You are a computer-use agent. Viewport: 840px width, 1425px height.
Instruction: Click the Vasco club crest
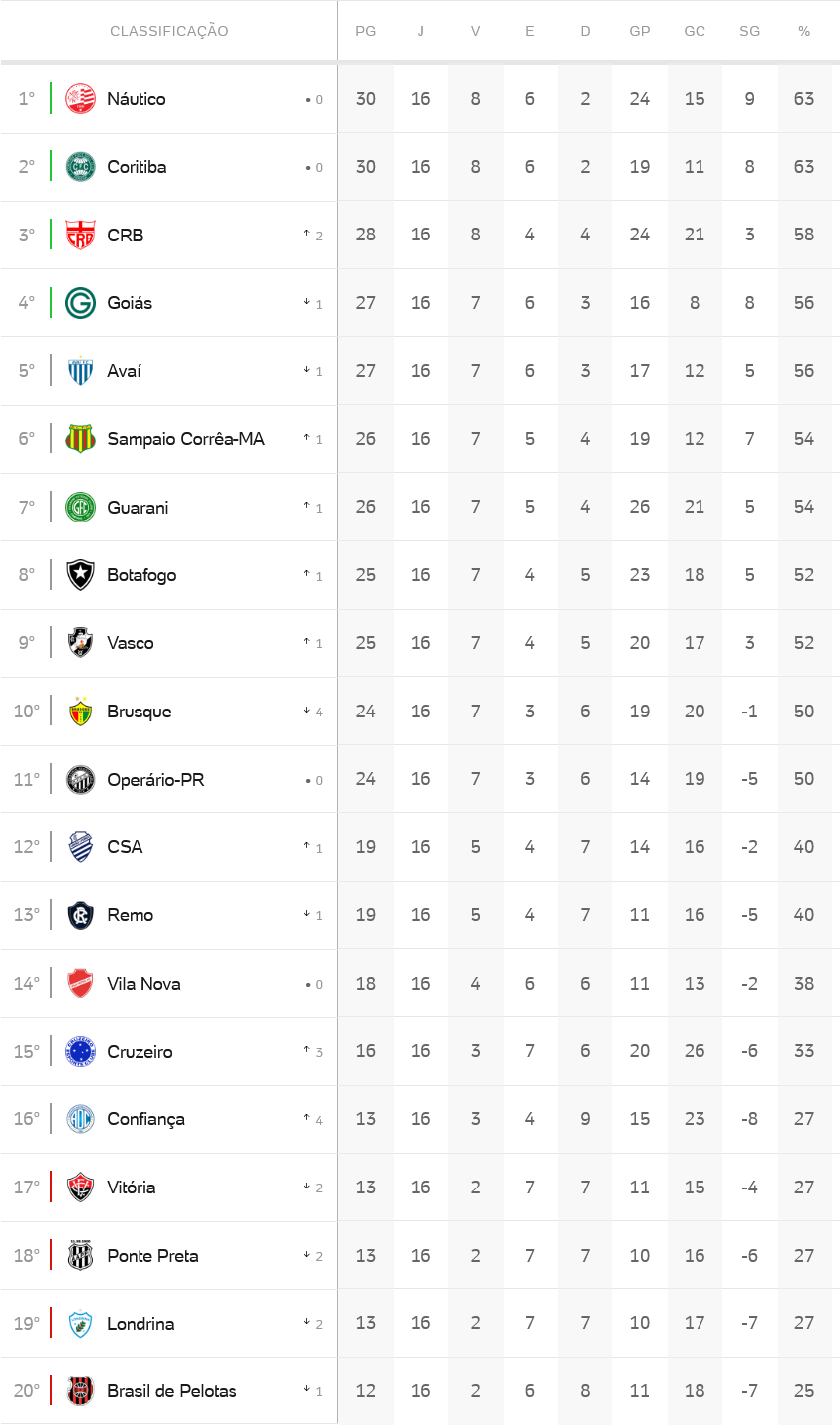tap(80, 643)
